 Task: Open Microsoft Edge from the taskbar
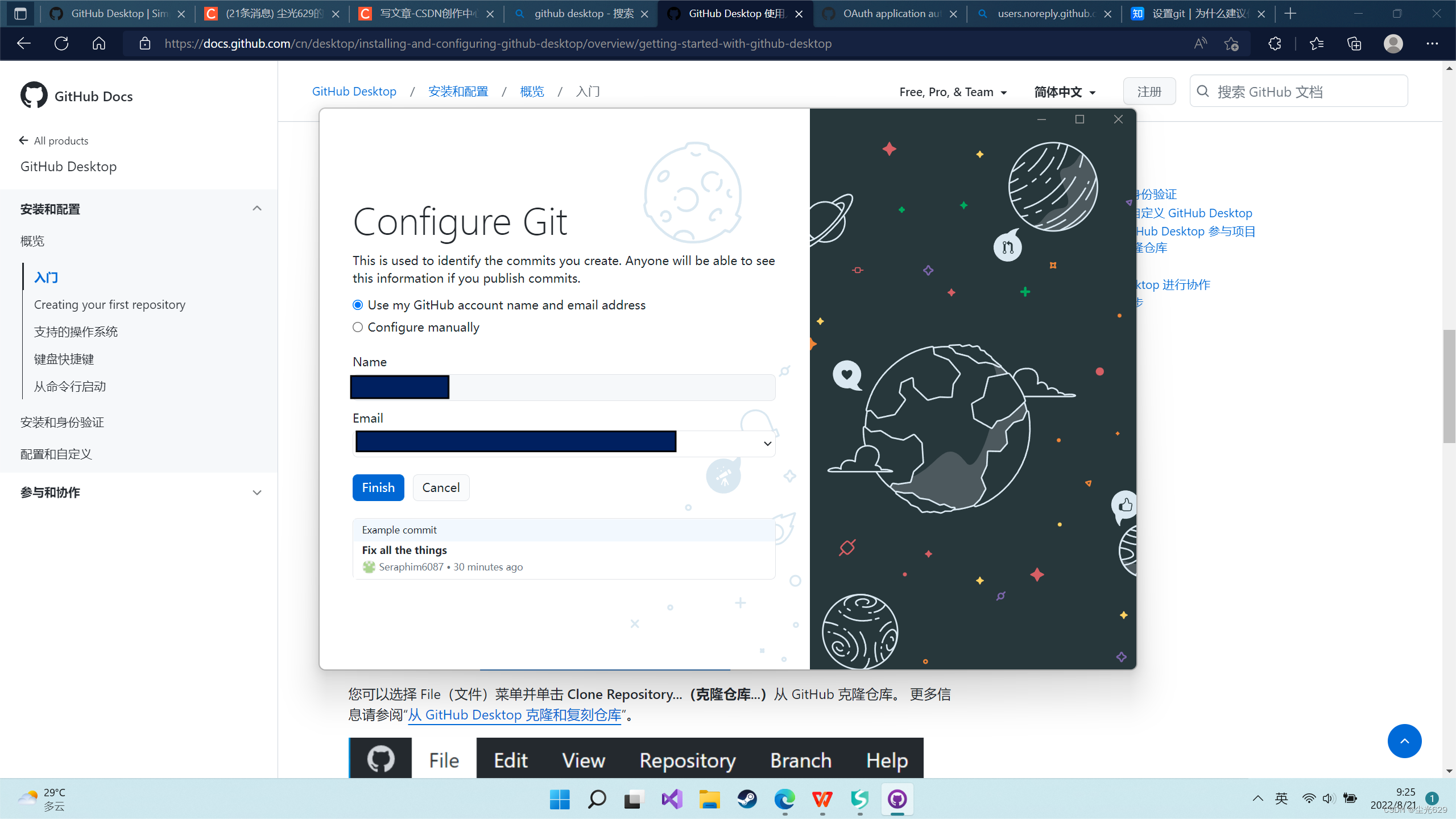coord(784,799)
